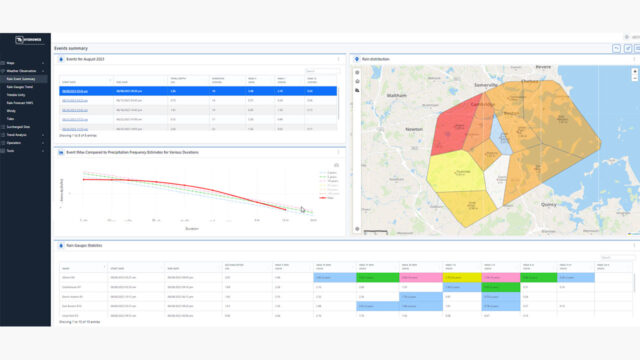
Task: Click the map layers icon
Action: click(x=357, y=90)
